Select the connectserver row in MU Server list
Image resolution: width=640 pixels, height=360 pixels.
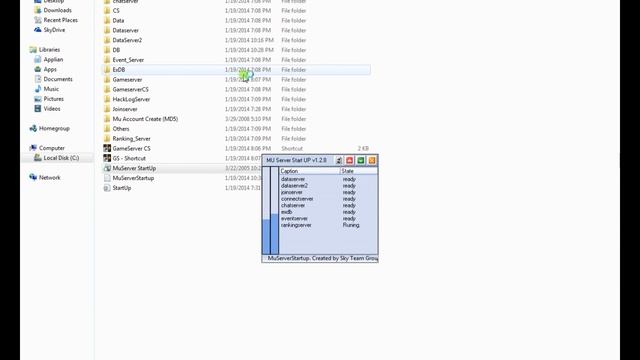pyautogui.click(x=328, y=199)
